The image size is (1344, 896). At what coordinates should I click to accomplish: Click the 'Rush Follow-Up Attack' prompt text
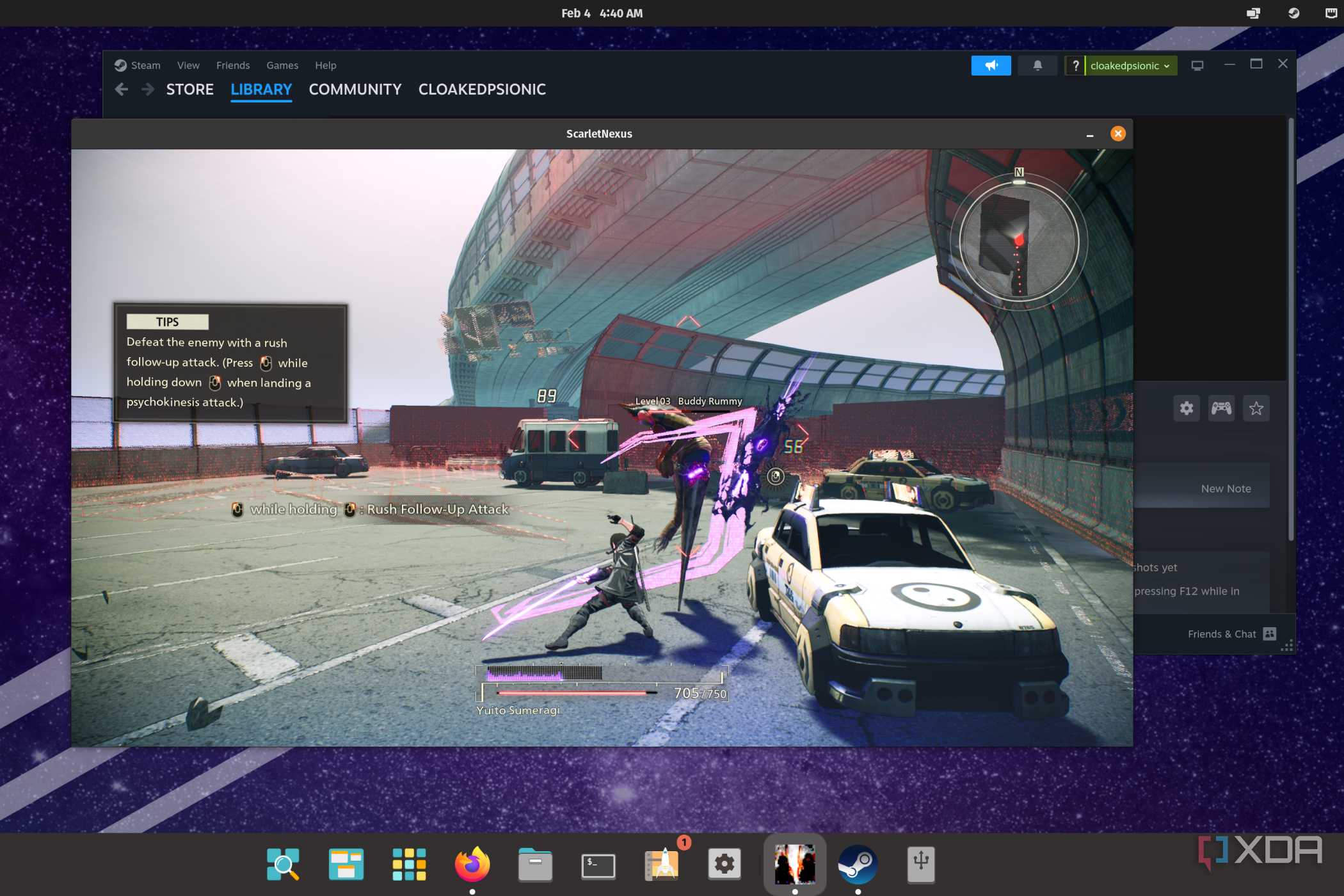pos(438,509)
